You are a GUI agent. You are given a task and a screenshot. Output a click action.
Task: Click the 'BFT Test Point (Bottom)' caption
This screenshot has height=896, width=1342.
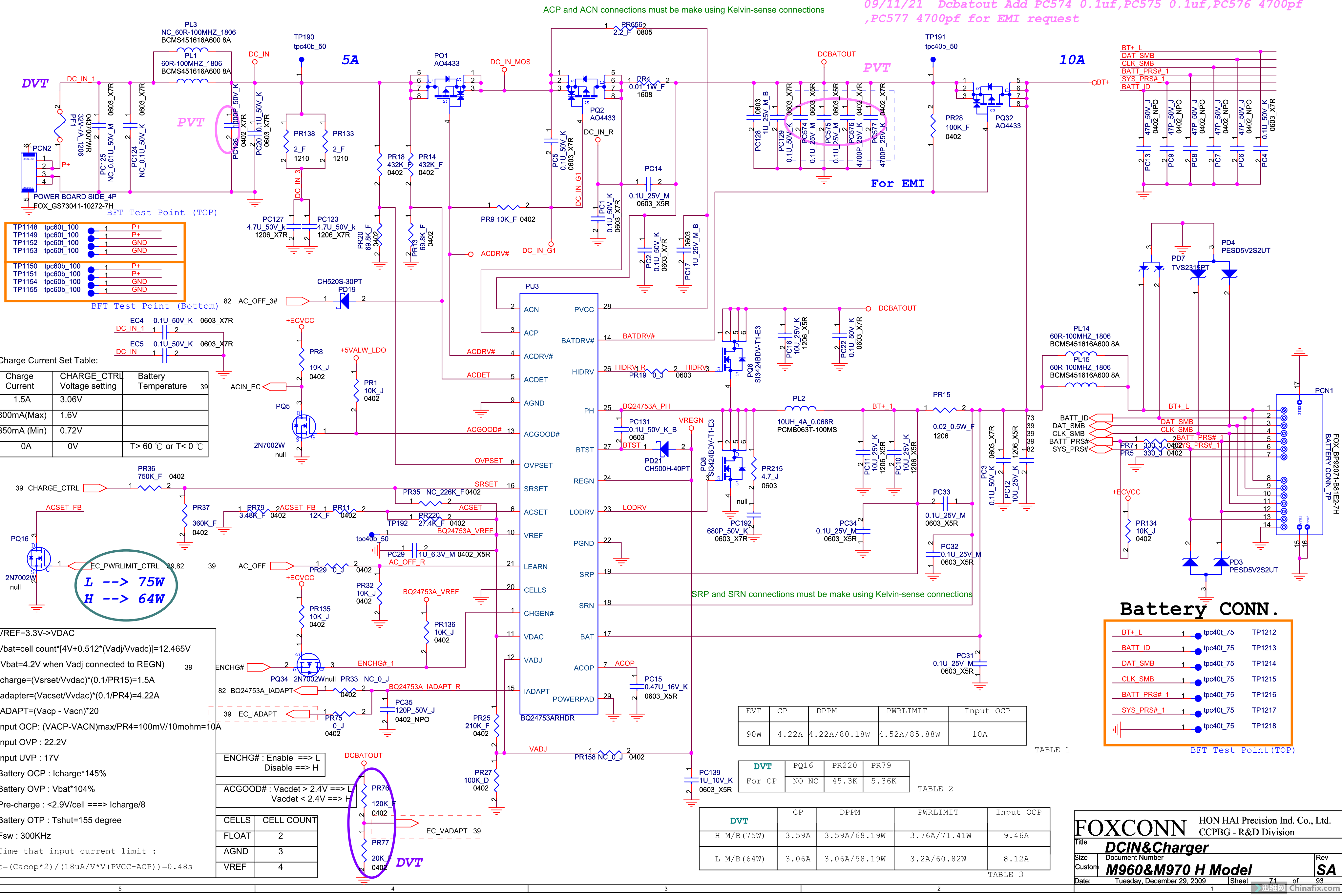154,306
